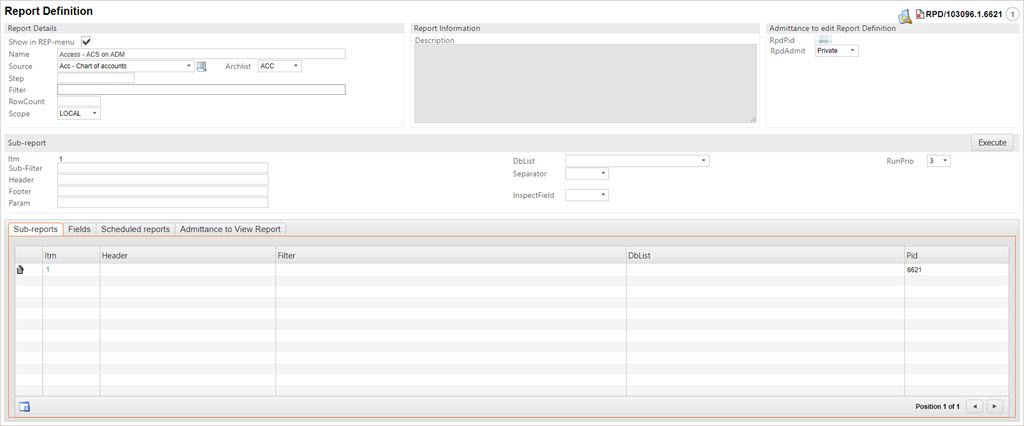Open the RunPrio dropdown
The width and height of the screenshot is (1024, 426).
pos(938,161)
